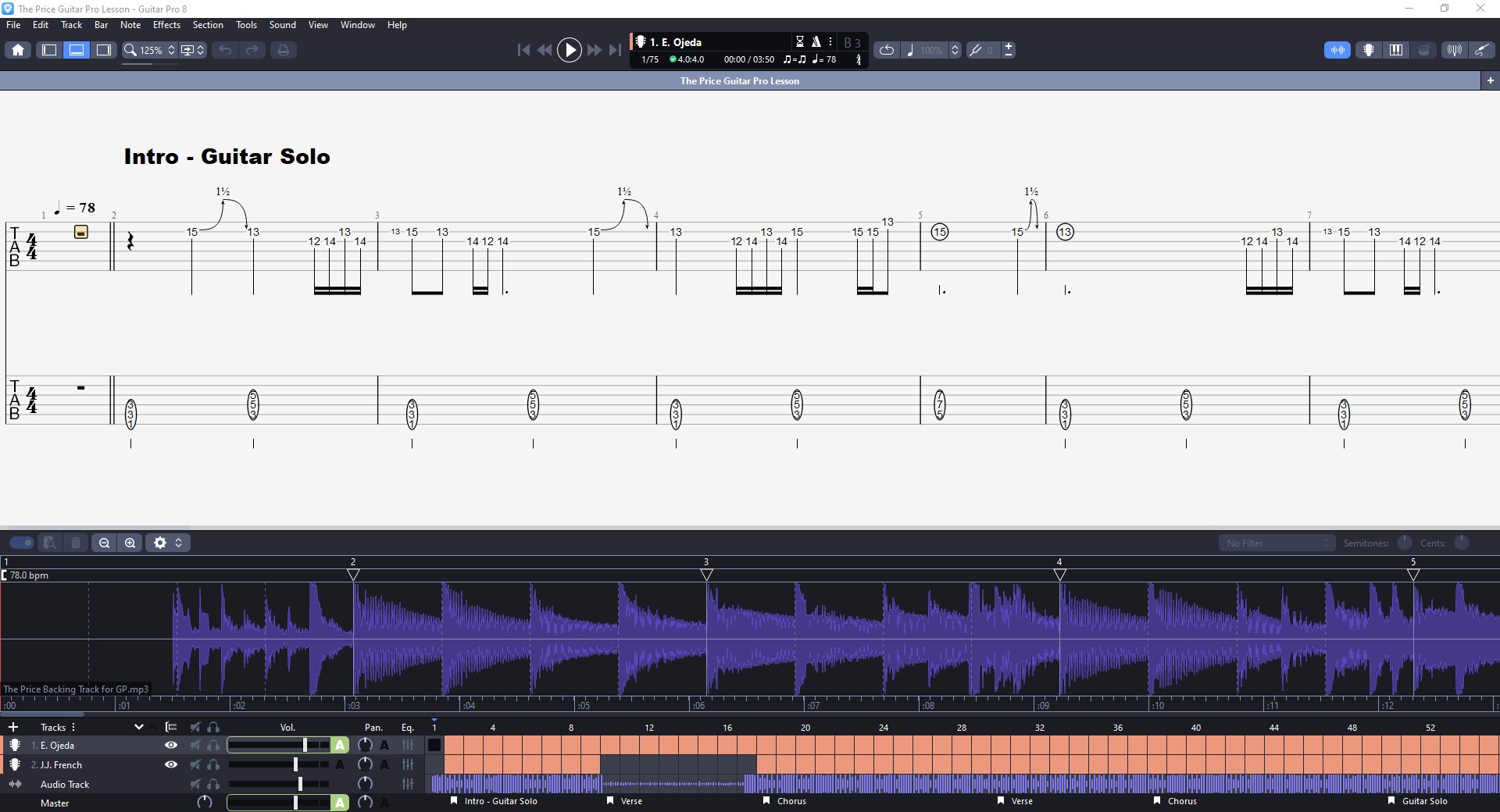
Task: Hide the J.J. French track eye
Action: pos(171,764)
